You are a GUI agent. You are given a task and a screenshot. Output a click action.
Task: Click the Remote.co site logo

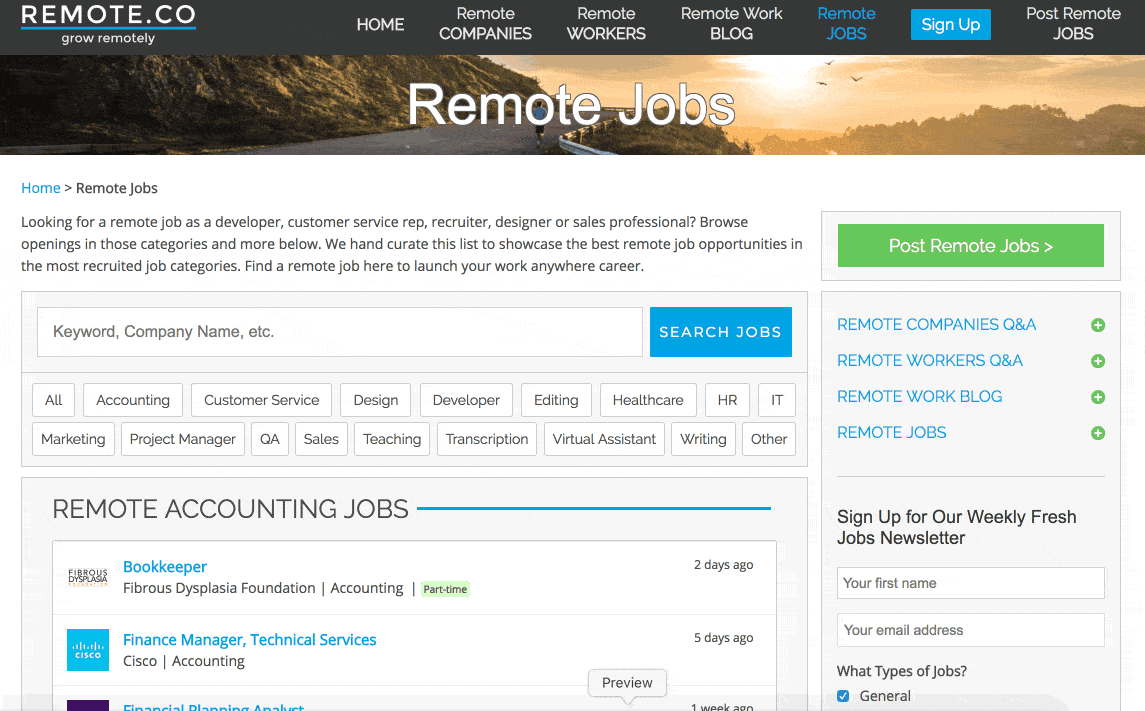[x=108, y=25]
